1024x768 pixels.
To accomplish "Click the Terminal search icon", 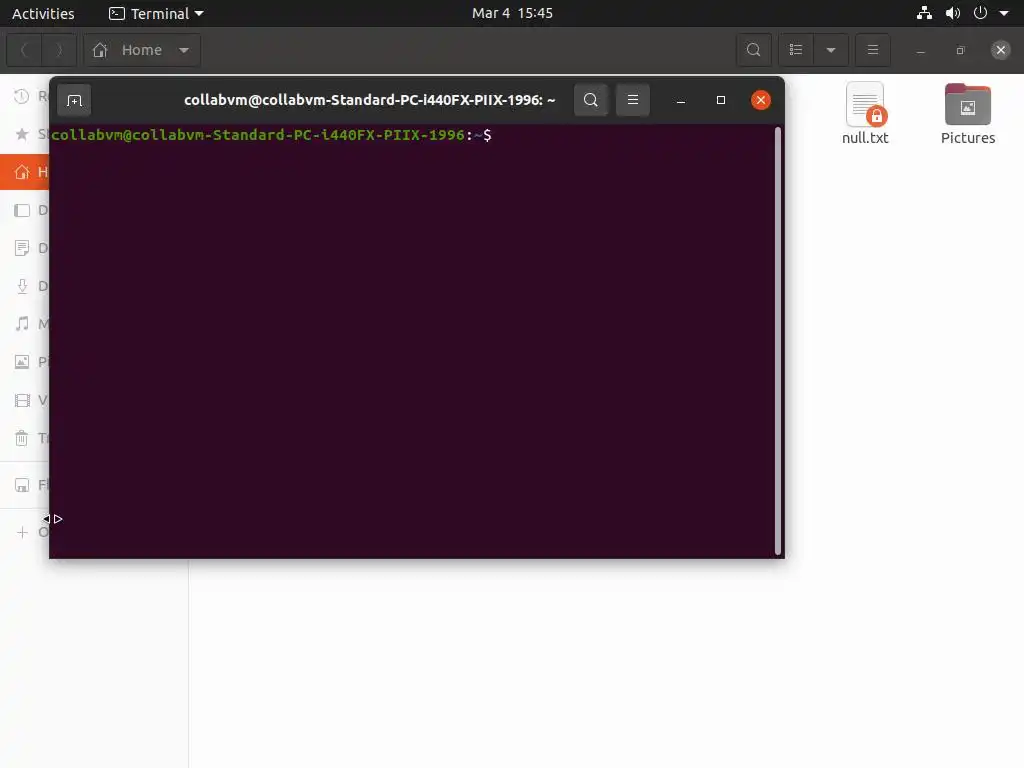I will tap(590, 100).
